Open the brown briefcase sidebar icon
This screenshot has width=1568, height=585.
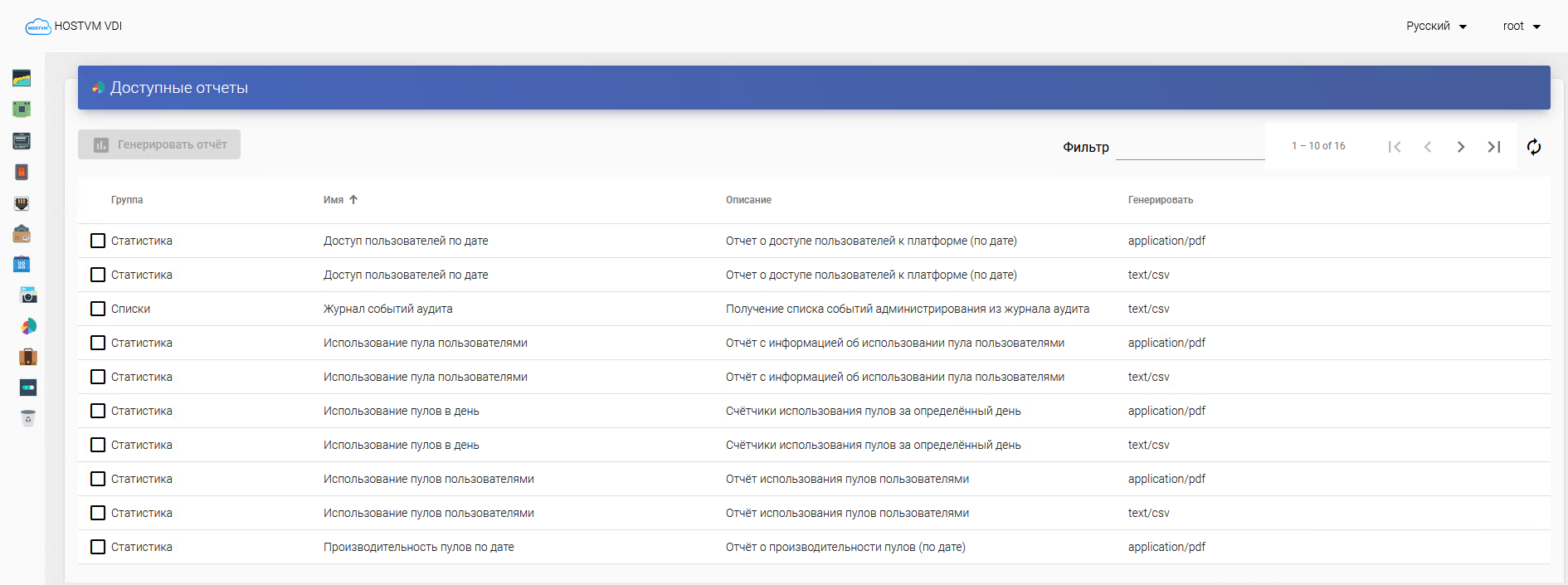(28, 357)
